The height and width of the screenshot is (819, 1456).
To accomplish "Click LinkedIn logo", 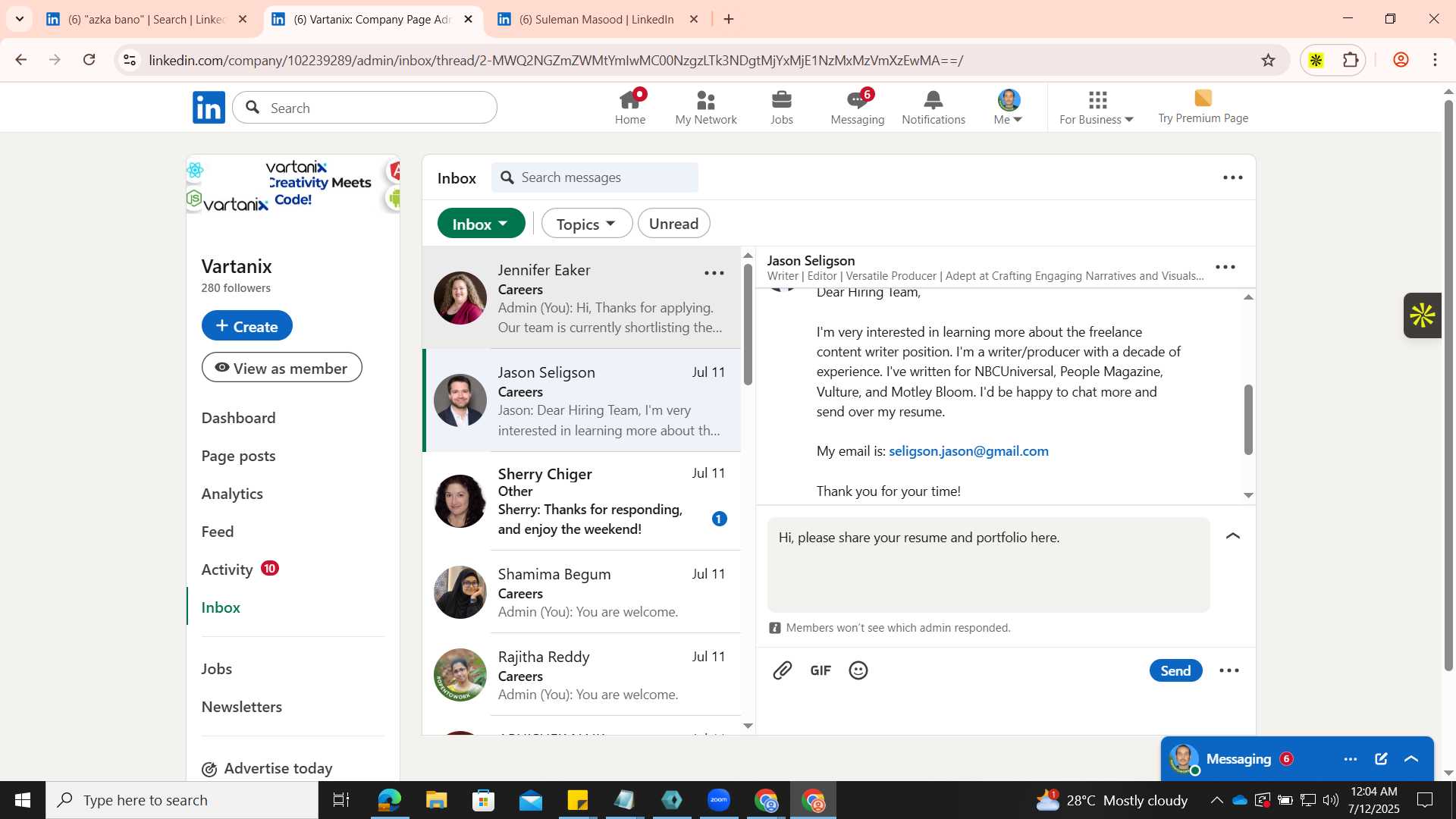I will click(209, 108).
